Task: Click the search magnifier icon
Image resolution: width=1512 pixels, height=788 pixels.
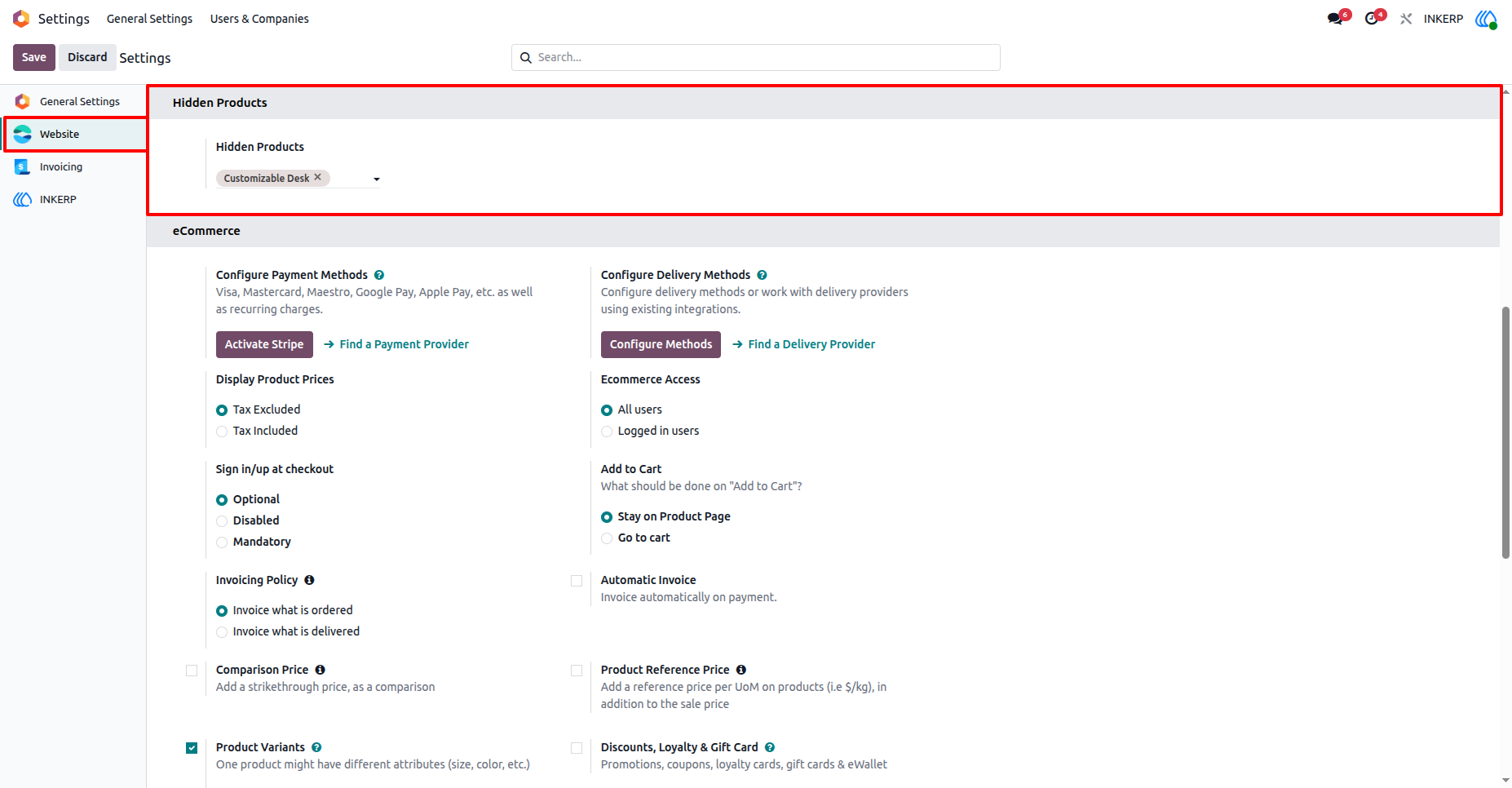Action: coord(526,58)
